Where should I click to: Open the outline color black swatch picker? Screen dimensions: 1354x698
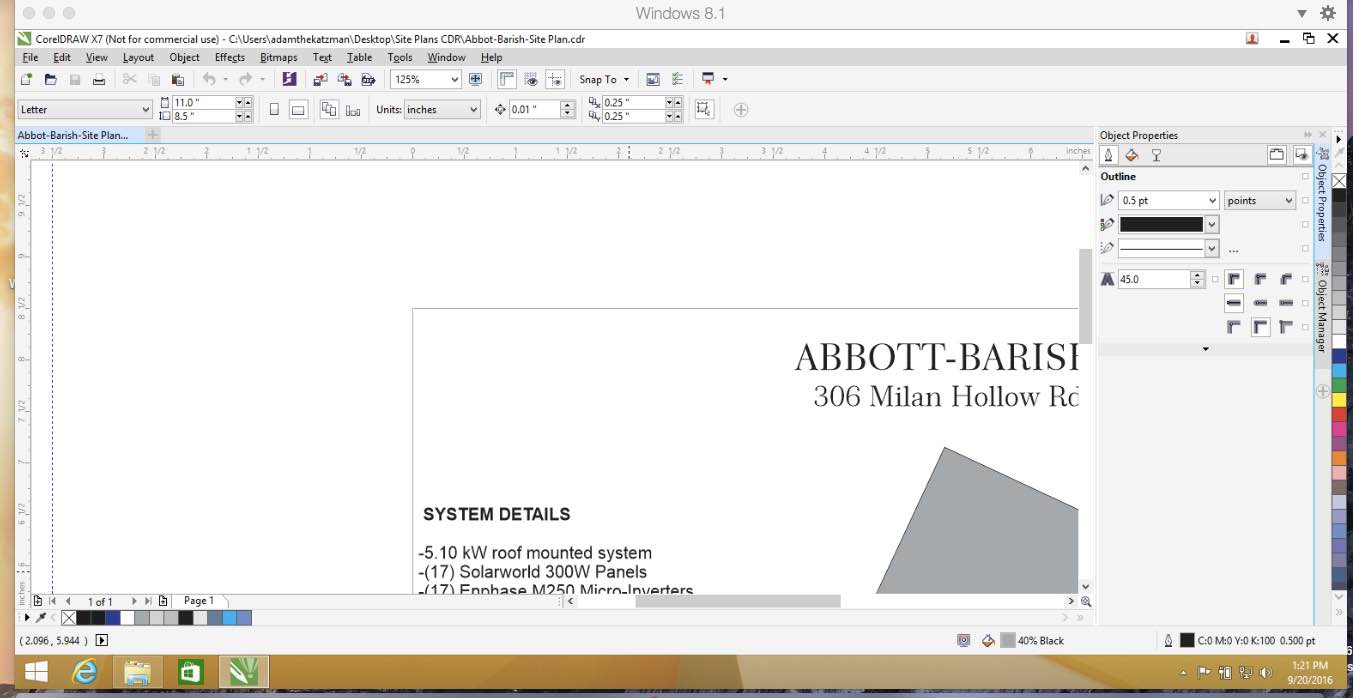tap(1212, 225)
